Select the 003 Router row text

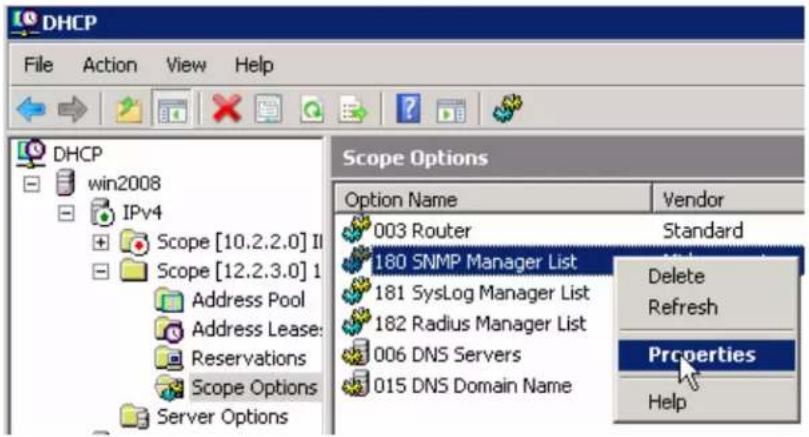coord(422,231)
